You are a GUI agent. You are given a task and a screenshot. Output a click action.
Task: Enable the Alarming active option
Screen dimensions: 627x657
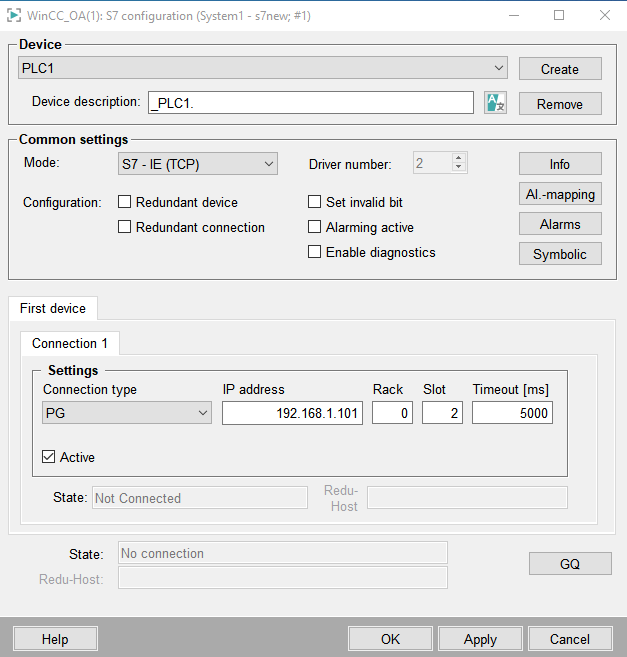[x=315, y=227]
